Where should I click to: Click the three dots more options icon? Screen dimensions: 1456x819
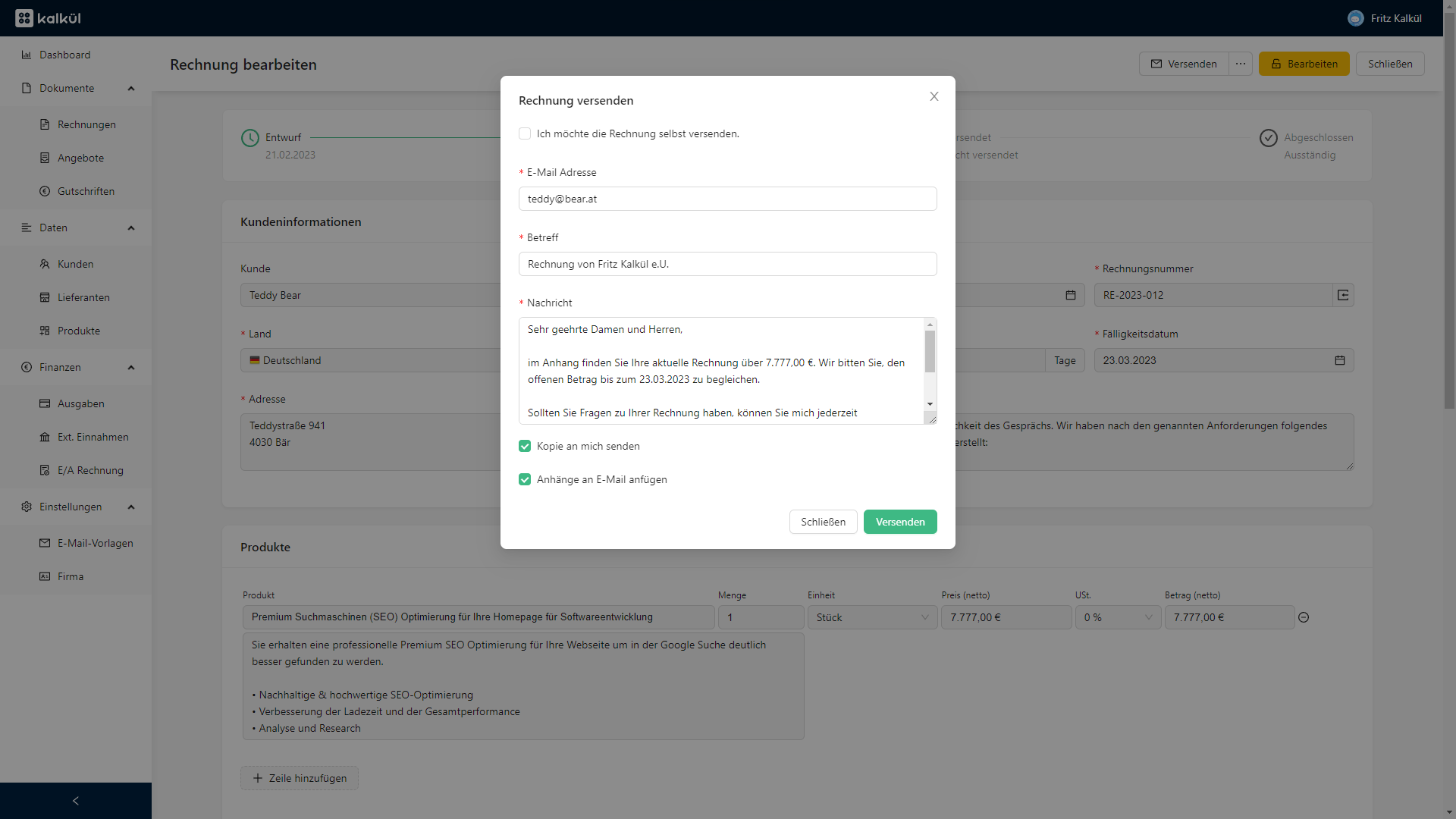click(1241, 64)
